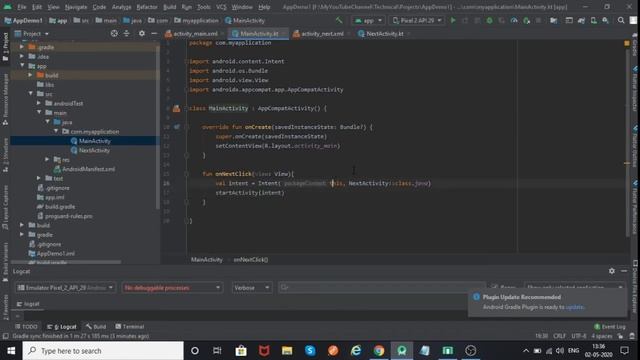Run the app with green play button
Screen dimensions: 640x360
(x=453, y=20)
